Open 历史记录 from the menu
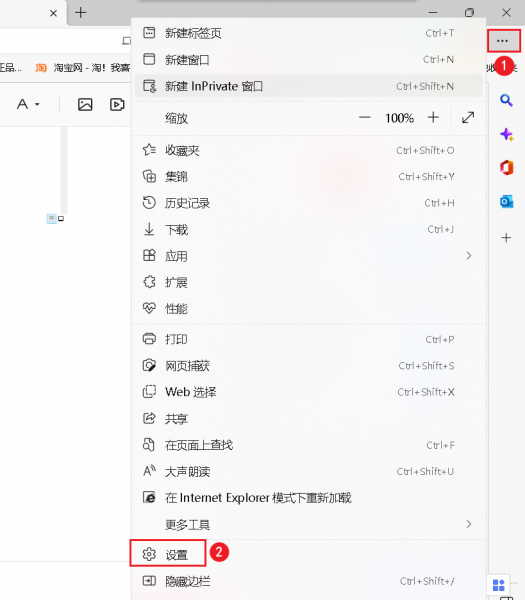Screen dimensions: 525x600 (308, 203)
